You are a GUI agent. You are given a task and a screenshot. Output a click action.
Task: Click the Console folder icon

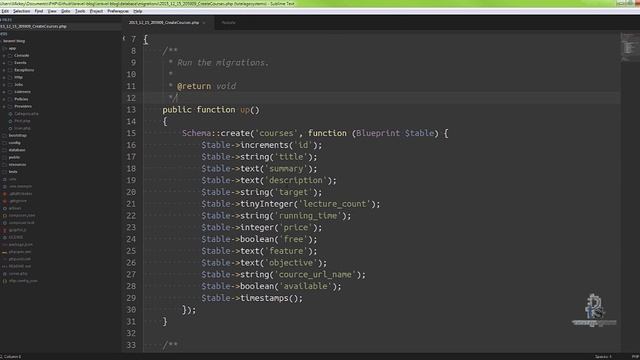click(x=11, y=56)
